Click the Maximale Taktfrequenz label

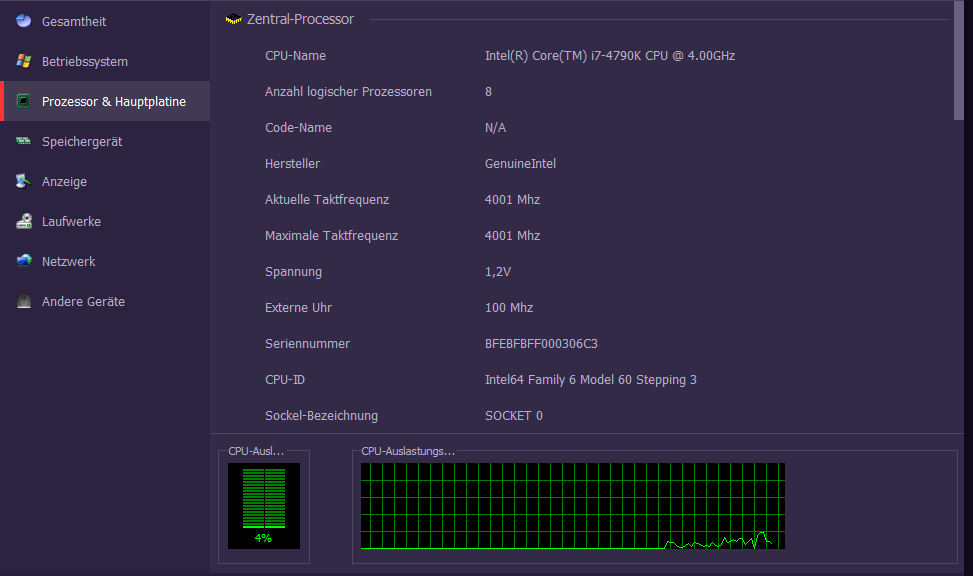click(x=331, y=236)
